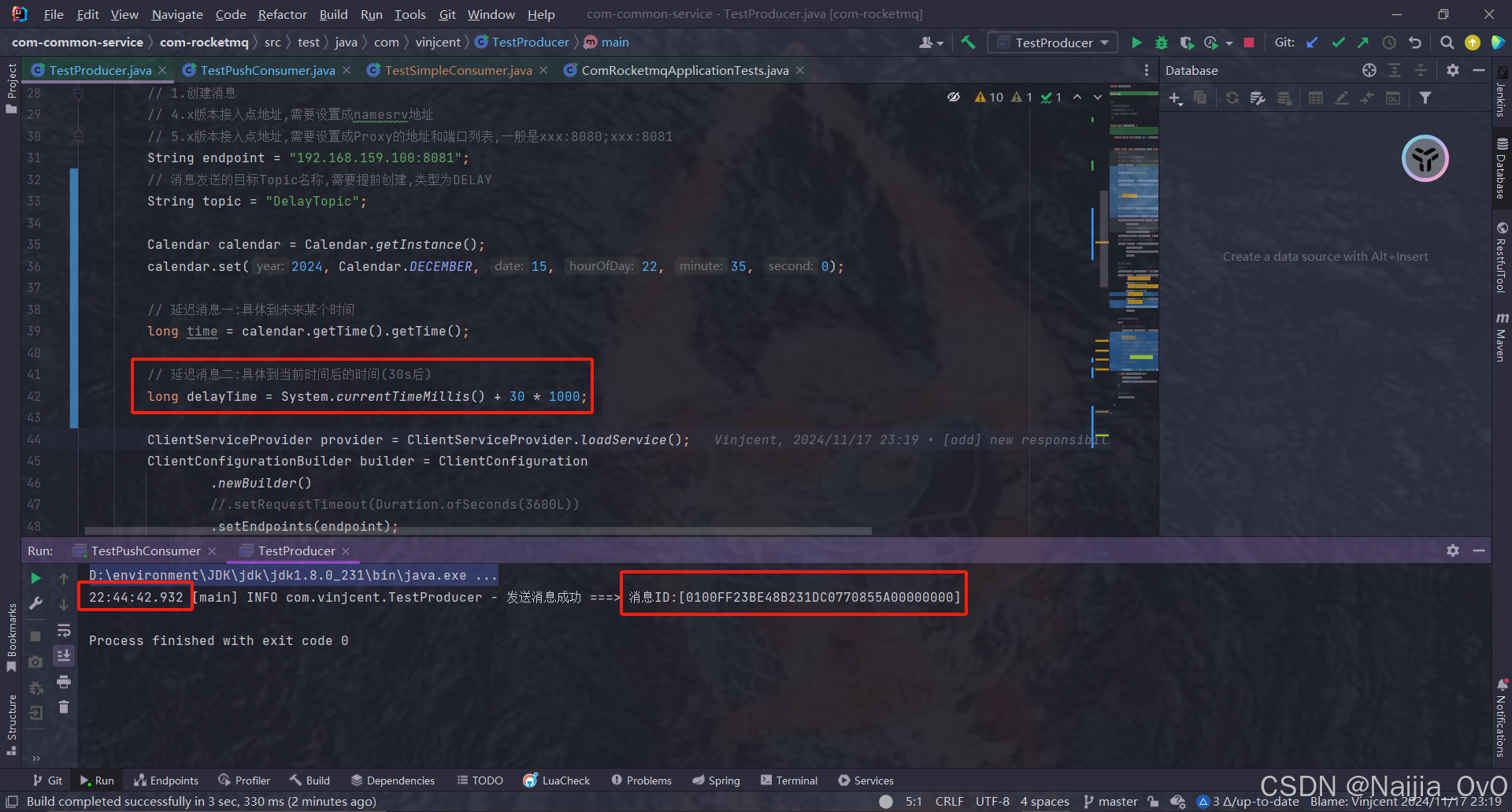Screen dimensions: 1512x812
Task: Add new data source with plus icon
Action: (1175, 98)
